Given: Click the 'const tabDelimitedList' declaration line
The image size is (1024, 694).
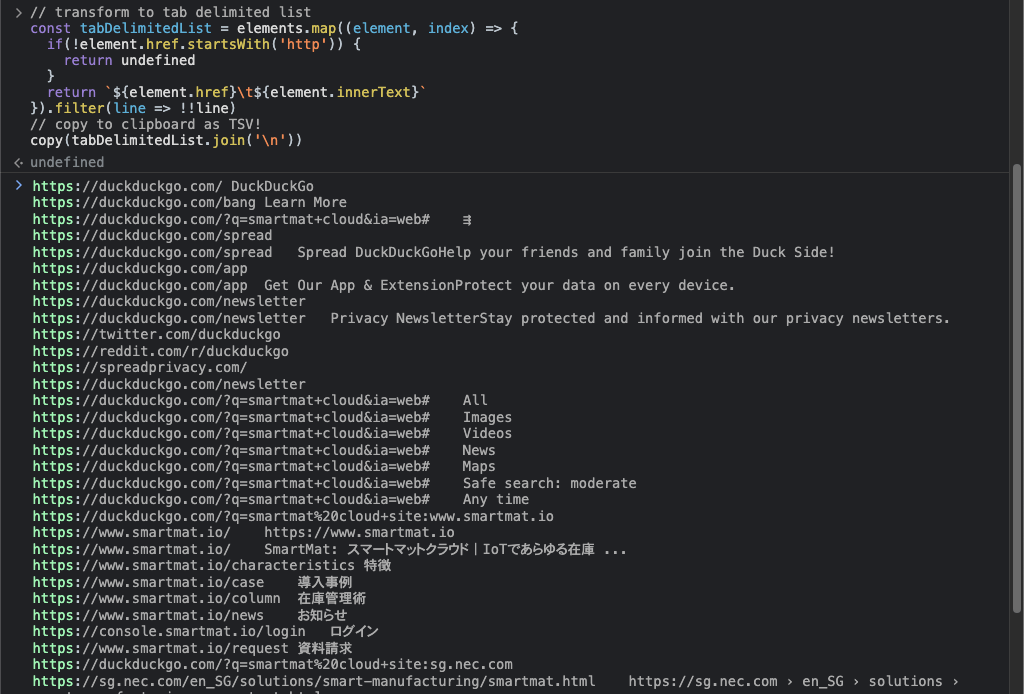Looking at the screenshot, I should click(274, 28).
